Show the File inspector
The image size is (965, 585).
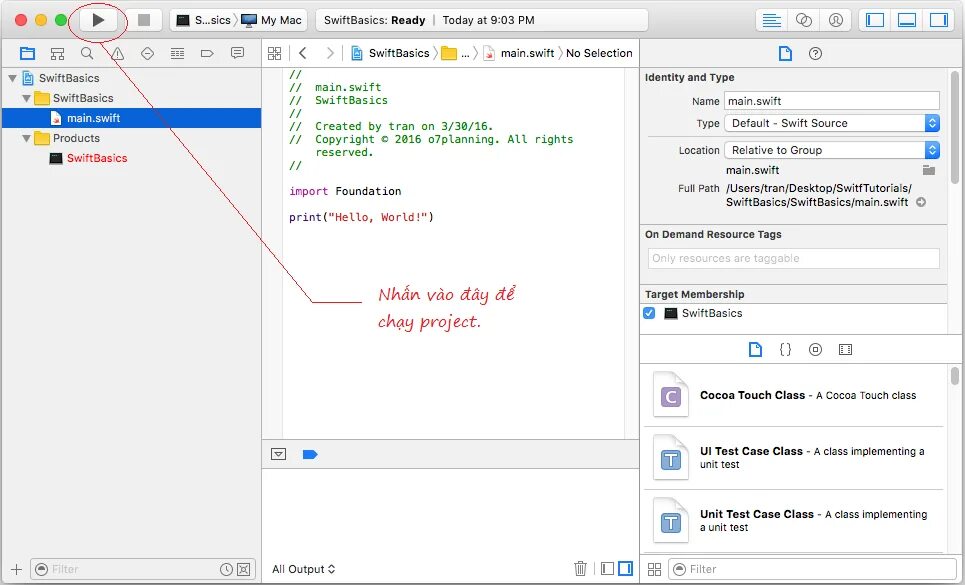point(785,54)
